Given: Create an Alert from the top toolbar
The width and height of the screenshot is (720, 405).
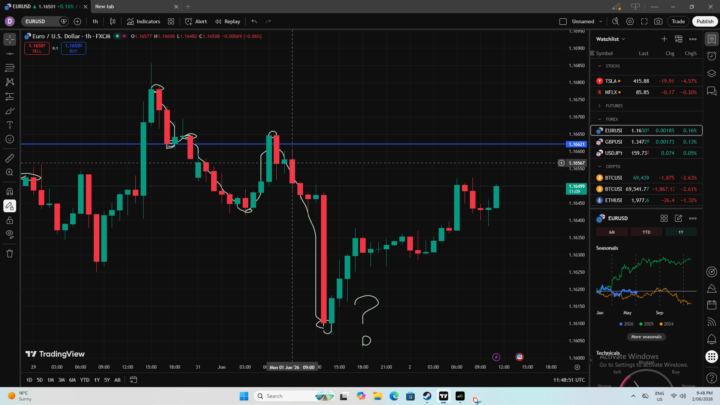Looking at the screenshot, I should click(196, 22).
